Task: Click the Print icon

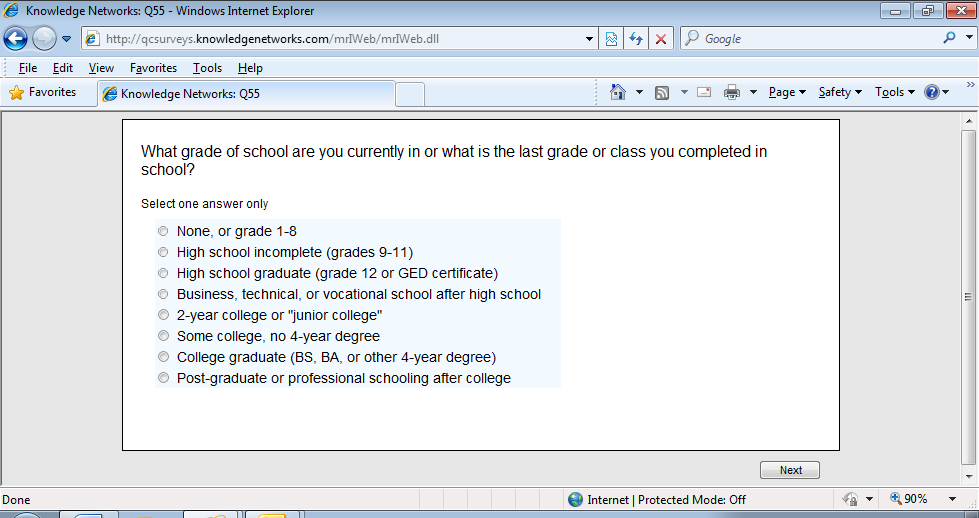Action: click(732, 92)
